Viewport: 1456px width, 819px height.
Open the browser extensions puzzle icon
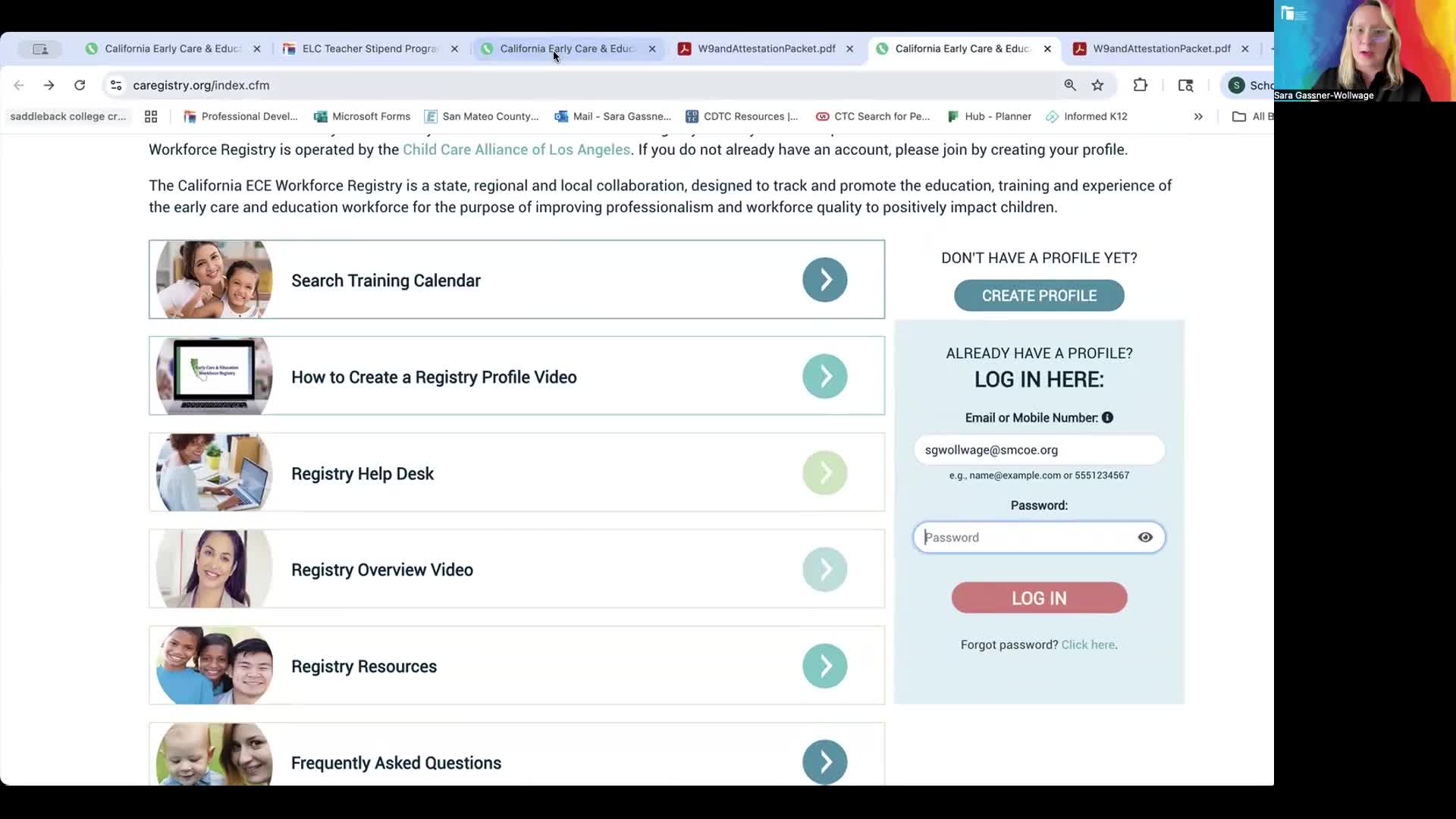pyautogui.click(x=1140, y=85)
